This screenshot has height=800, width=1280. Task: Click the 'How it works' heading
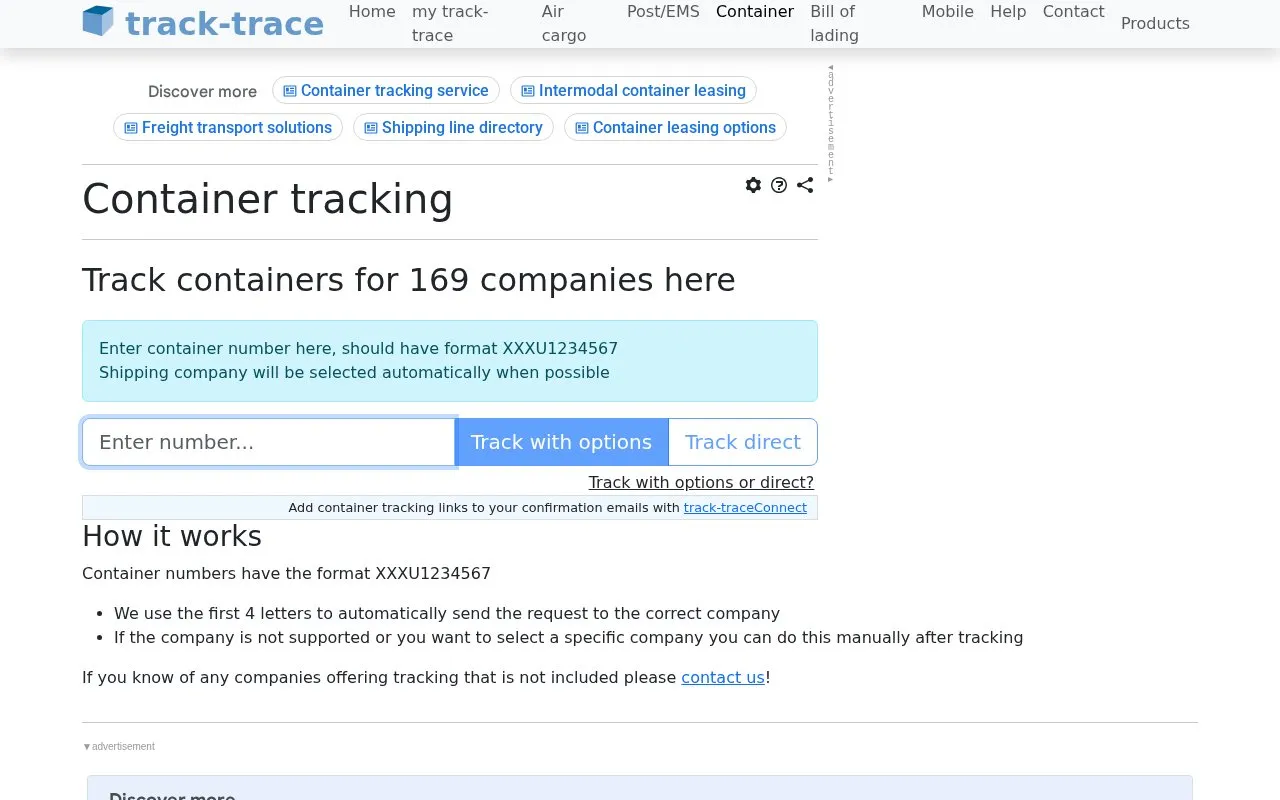[172, 536]
